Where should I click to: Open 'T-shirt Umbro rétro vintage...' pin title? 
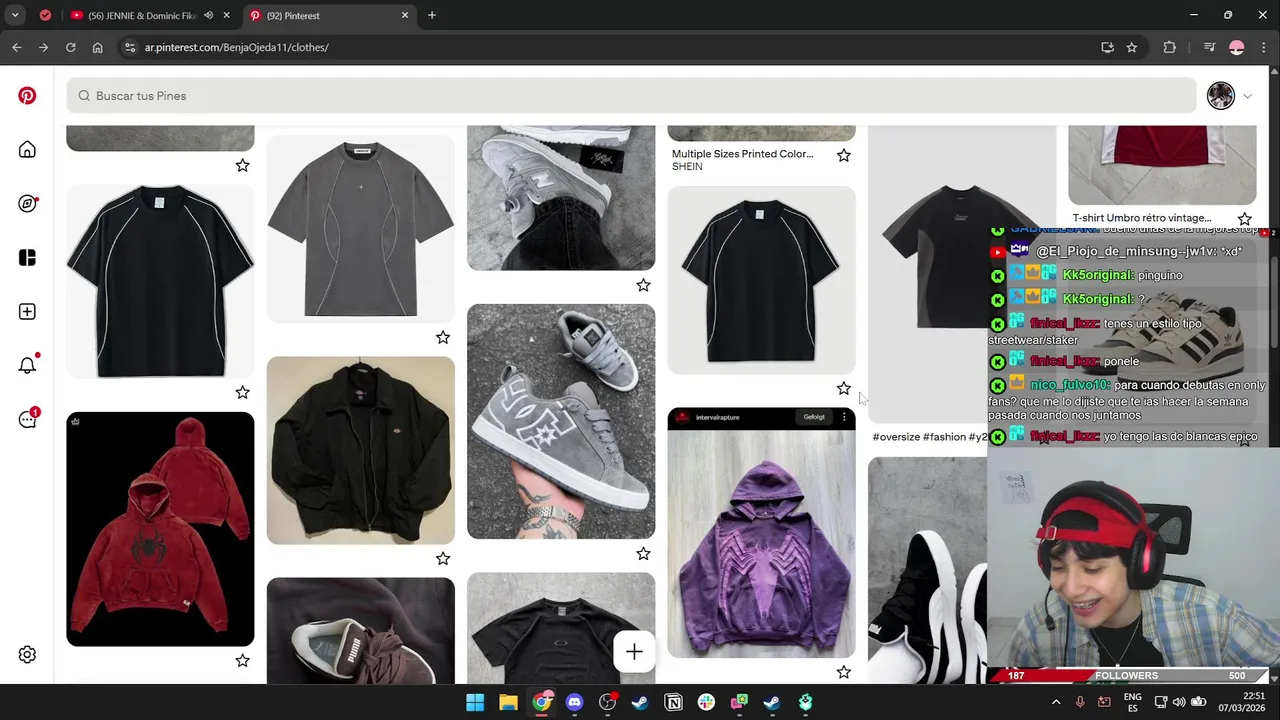[x=1141, y=218]
